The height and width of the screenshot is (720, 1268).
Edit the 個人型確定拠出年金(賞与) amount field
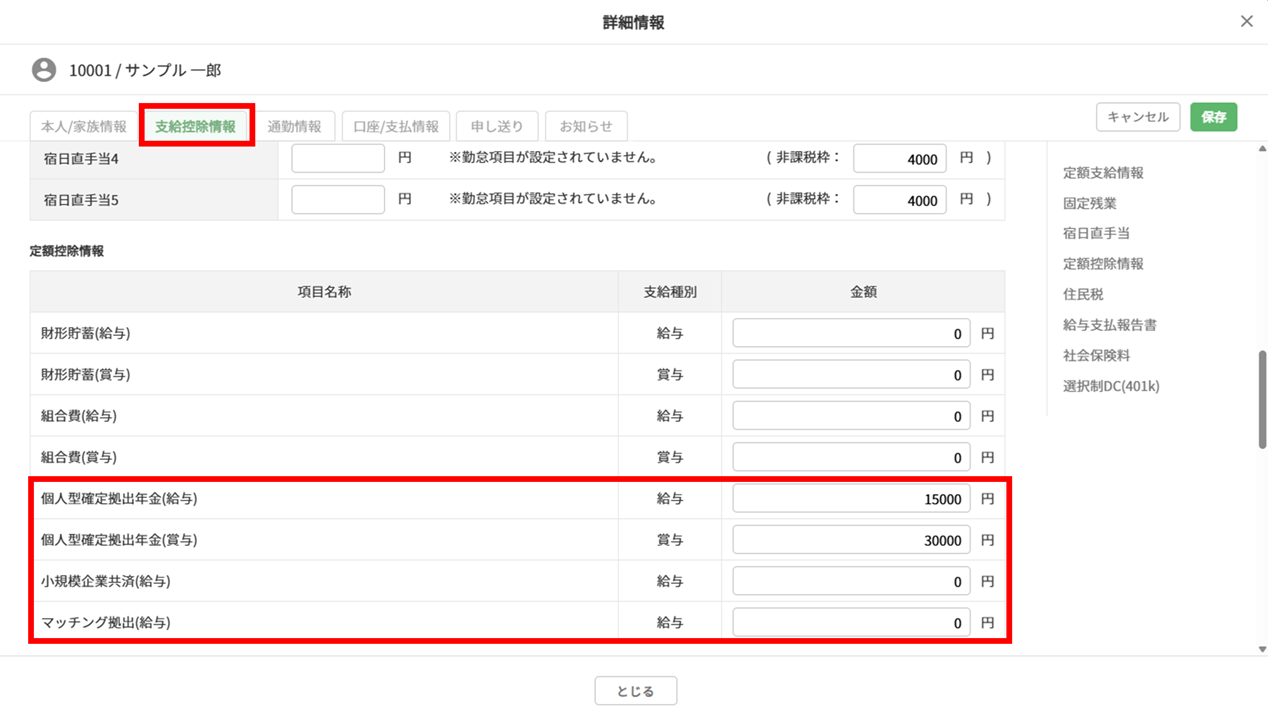850,540
